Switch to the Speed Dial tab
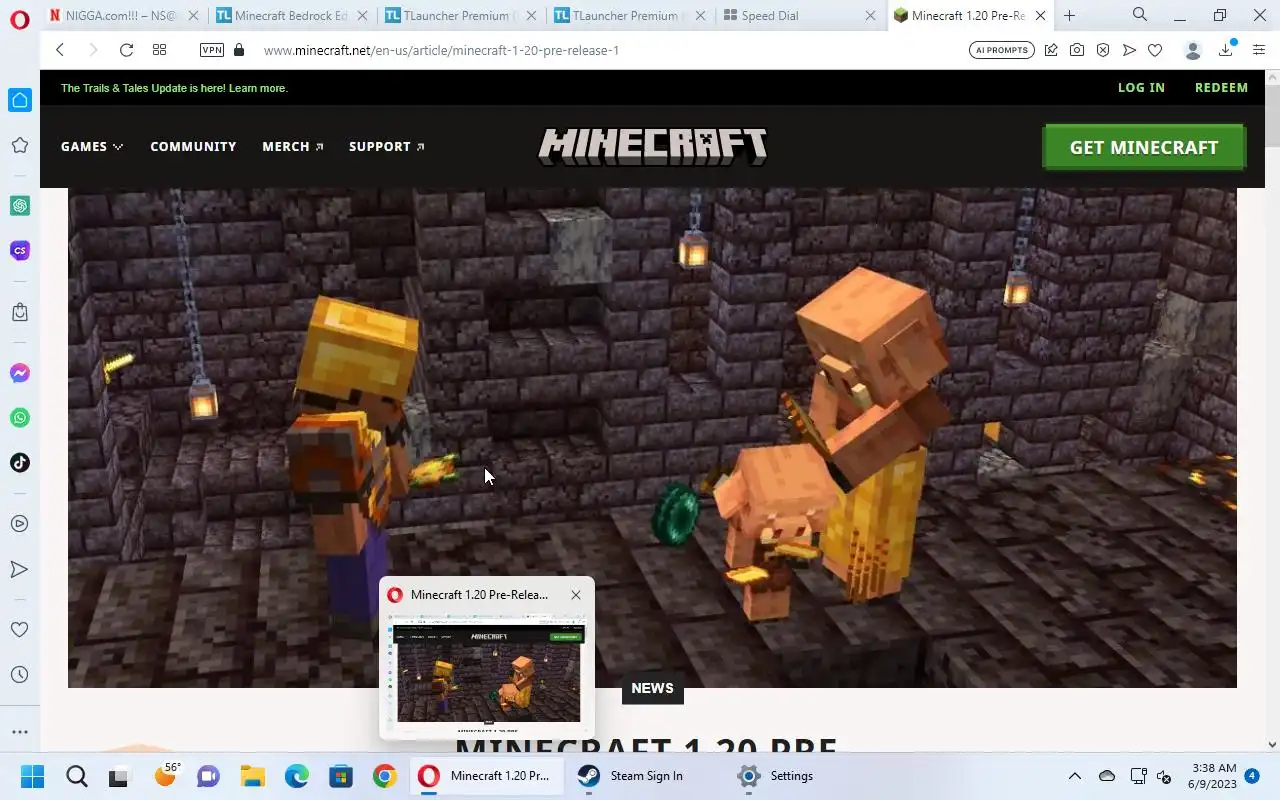The width and height of the screenshot is (1280, 800). pos(800,15)
